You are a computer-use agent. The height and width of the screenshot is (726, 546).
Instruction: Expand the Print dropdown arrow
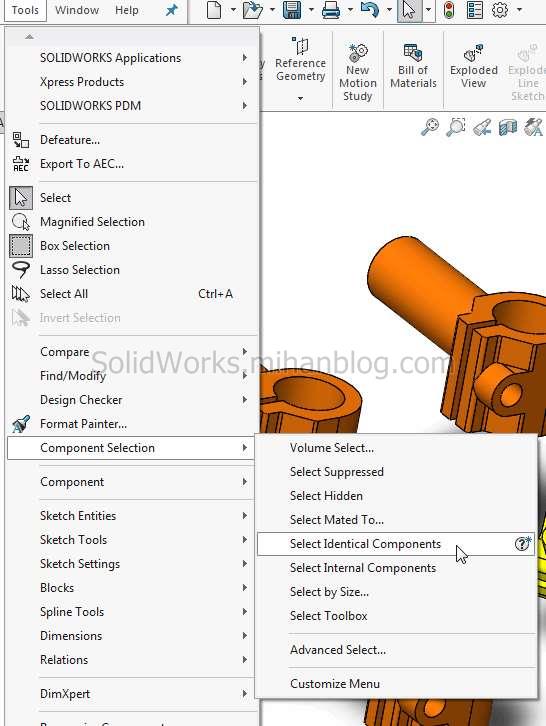(350, 10)
